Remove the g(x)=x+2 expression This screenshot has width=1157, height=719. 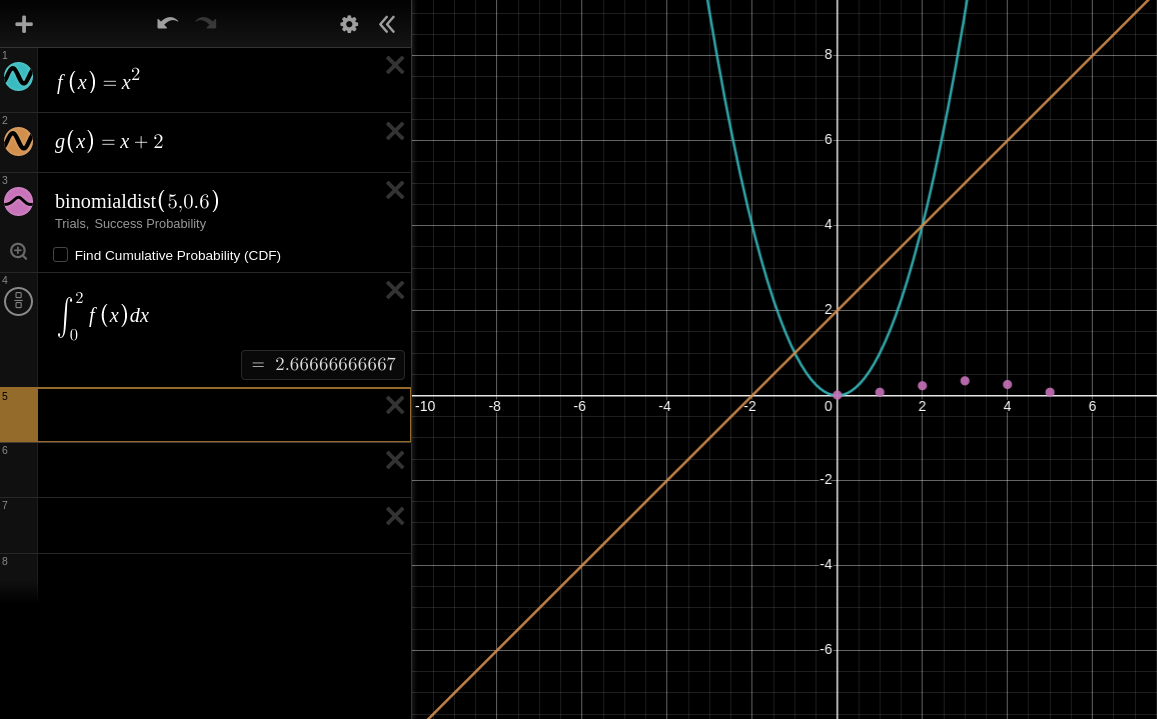click(x=395, y=131)
